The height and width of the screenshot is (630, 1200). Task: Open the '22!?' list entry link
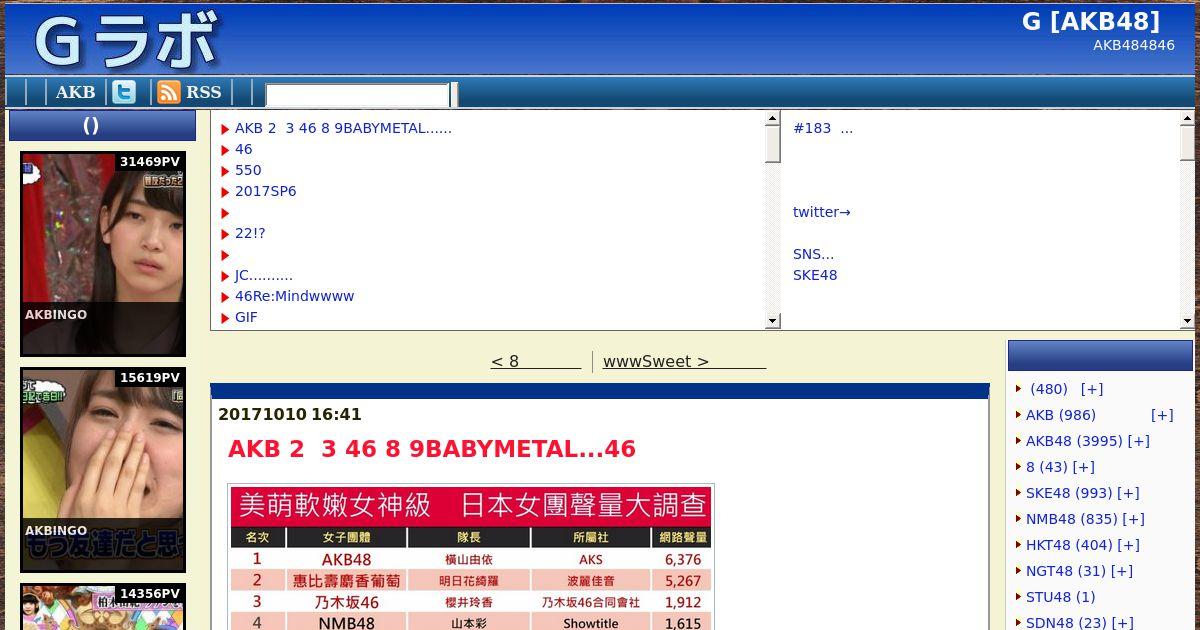[x=250, y=233]
